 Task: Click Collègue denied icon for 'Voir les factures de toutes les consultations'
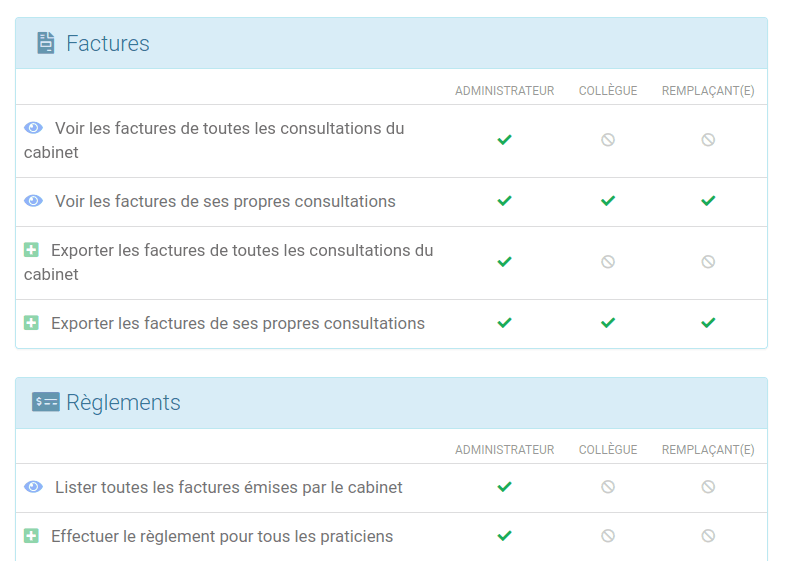tap(608, 140)
